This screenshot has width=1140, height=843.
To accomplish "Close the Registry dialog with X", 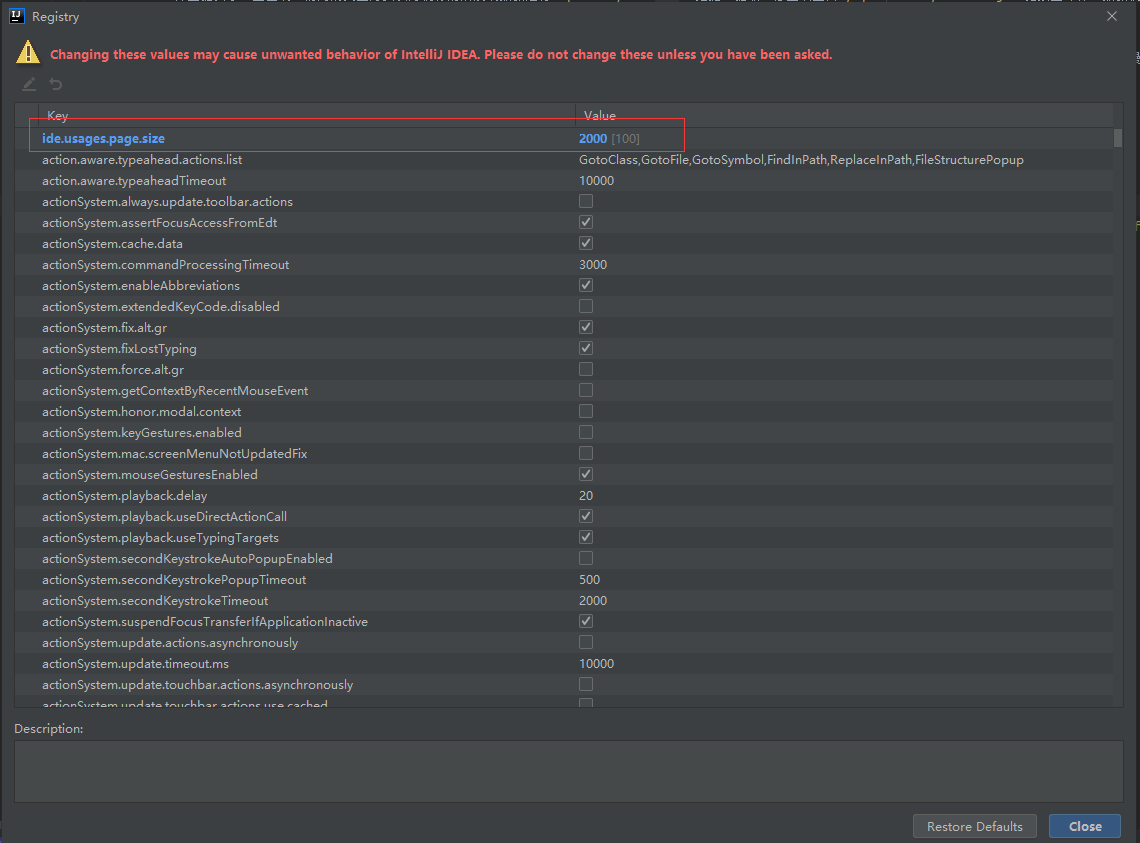I will pyautogui.click(x=1112, y=16).
